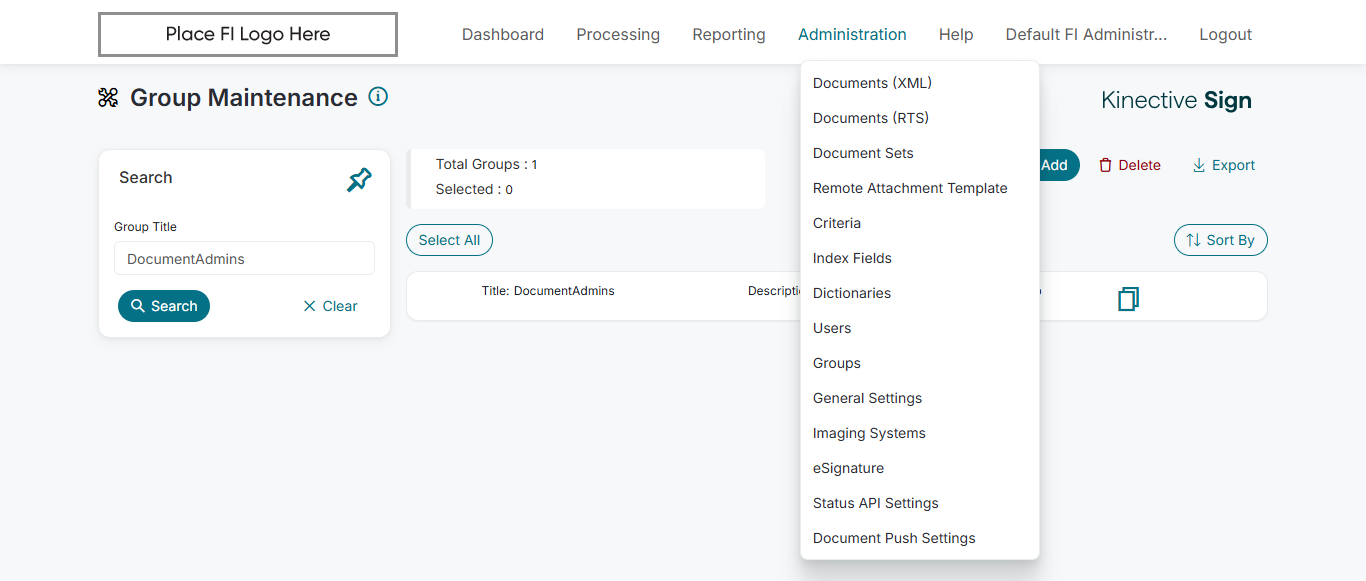
Task: Click the info icon beside Group Maintenance
Action: [x=378, y=97]
